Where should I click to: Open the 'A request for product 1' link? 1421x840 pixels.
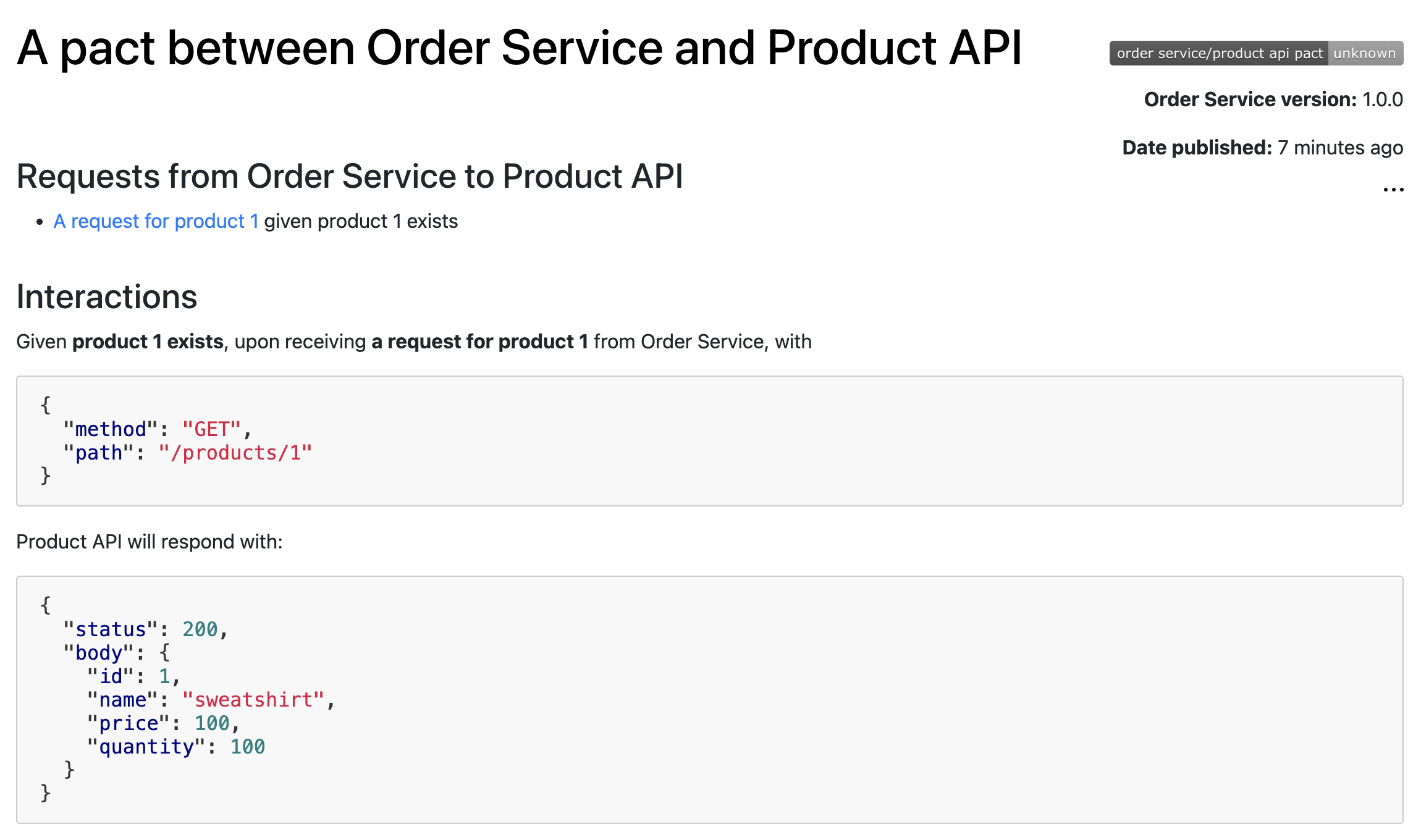pyautogui.click(x=156, y=221)
